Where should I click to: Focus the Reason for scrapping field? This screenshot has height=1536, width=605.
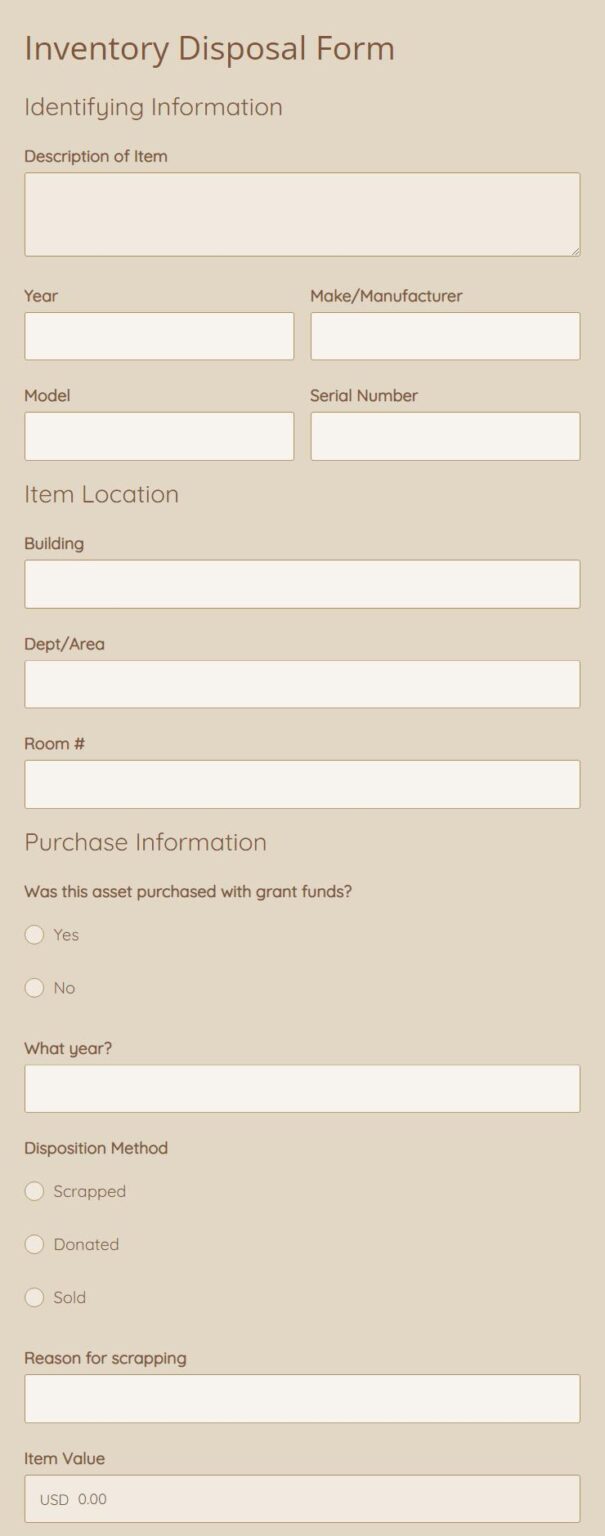[301, 1398]
